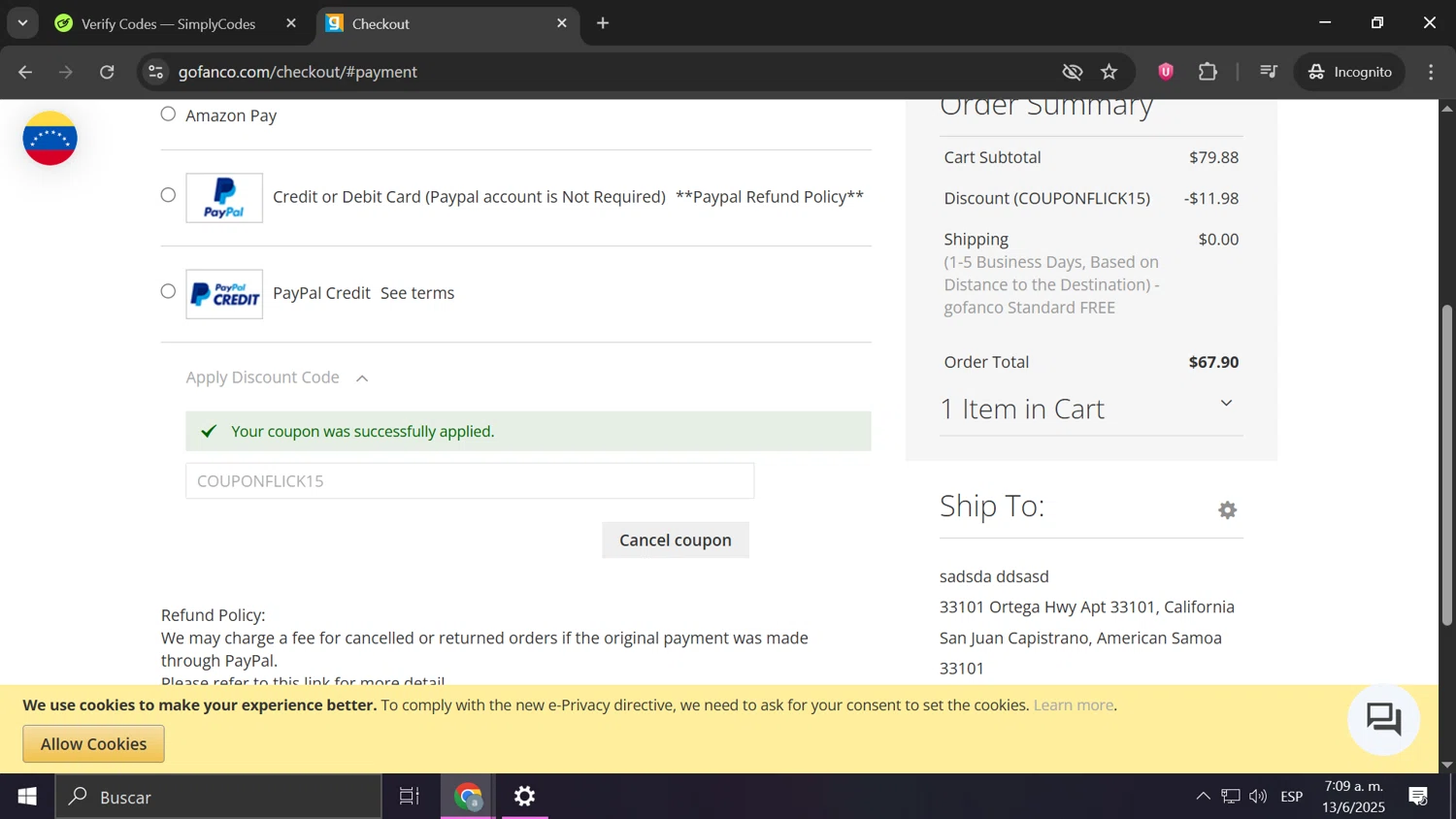Click the Cancel coupon button
1456x819 pixels.
(x=676, y=541)
